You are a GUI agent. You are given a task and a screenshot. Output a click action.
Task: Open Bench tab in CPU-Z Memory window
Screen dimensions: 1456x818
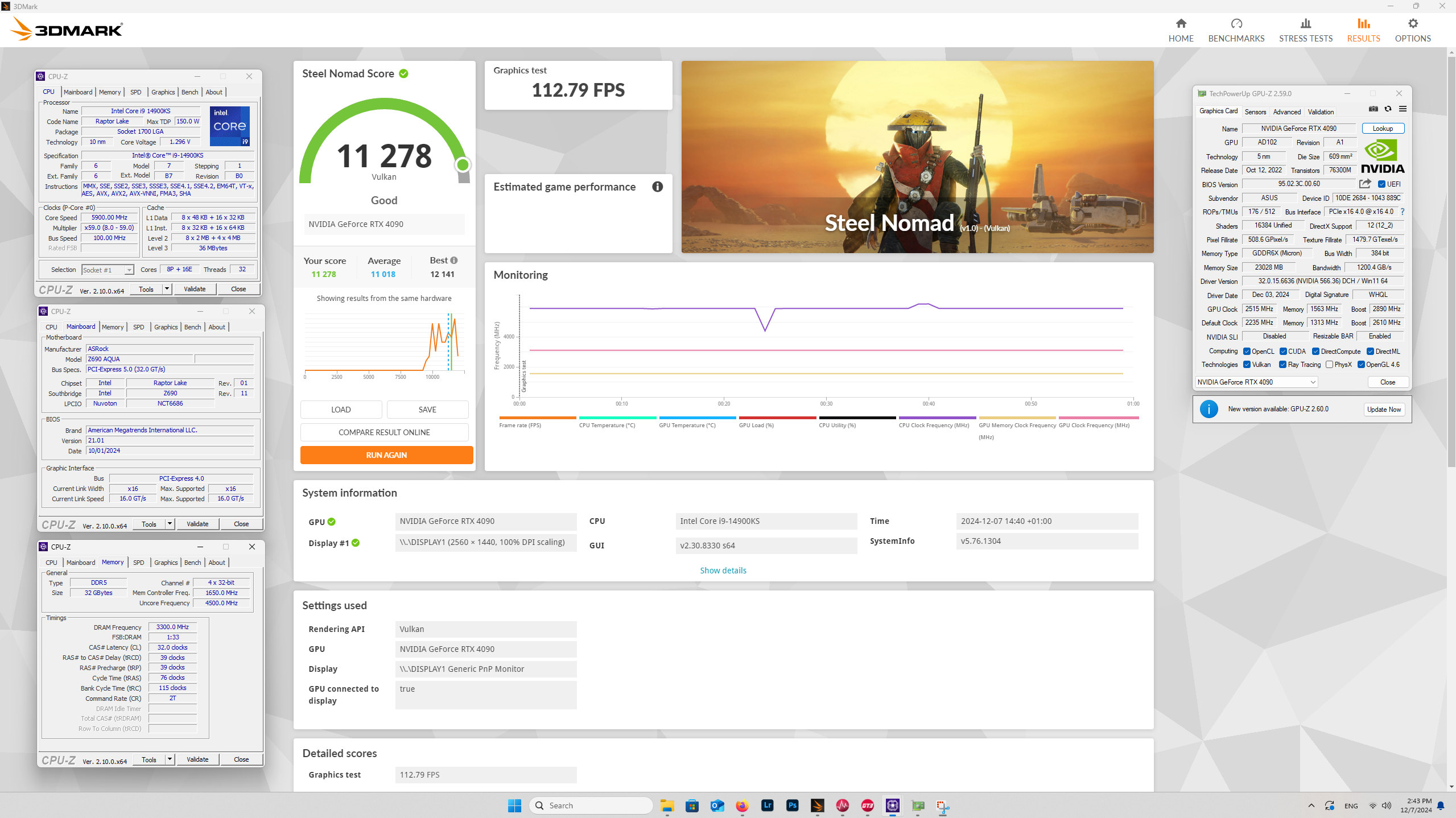tap(192, 563)
